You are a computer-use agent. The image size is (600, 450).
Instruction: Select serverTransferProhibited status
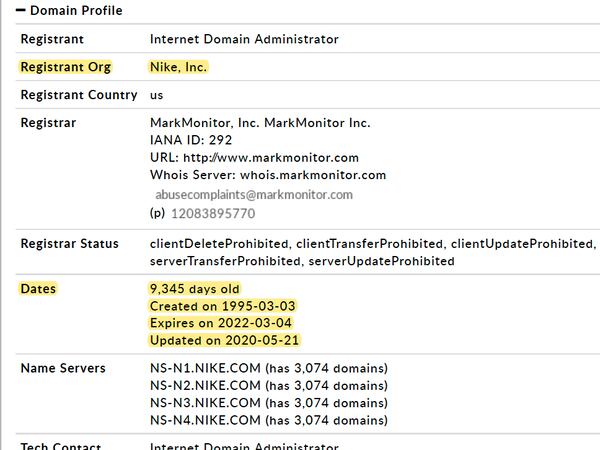click(225, 261)
